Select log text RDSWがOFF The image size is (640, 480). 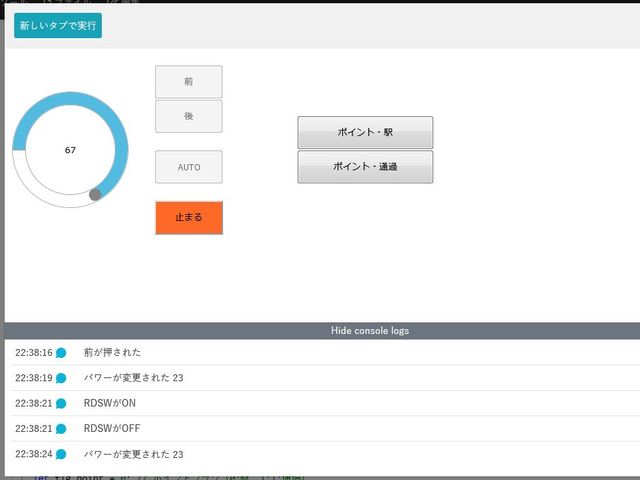click(112, 428)
